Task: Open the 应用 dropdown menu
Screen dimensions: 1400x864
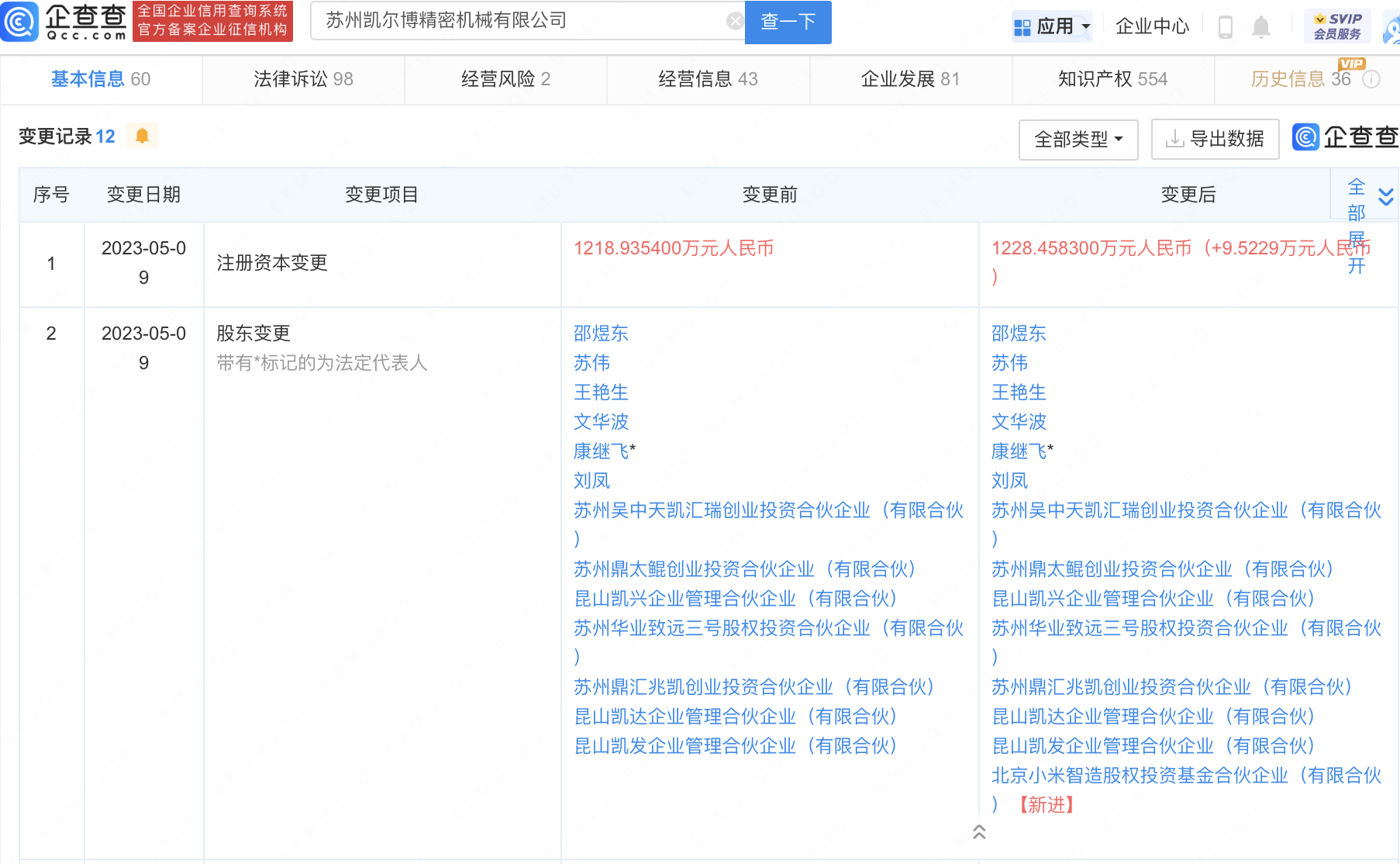Action: point(1053,27)
